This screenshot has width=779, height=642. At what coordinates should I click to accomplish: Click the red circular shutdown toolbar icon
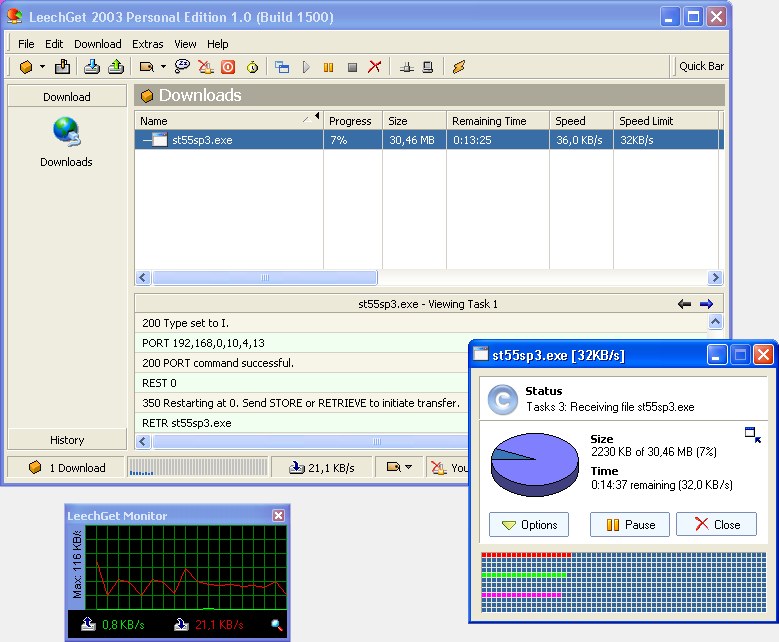(228, 67)
